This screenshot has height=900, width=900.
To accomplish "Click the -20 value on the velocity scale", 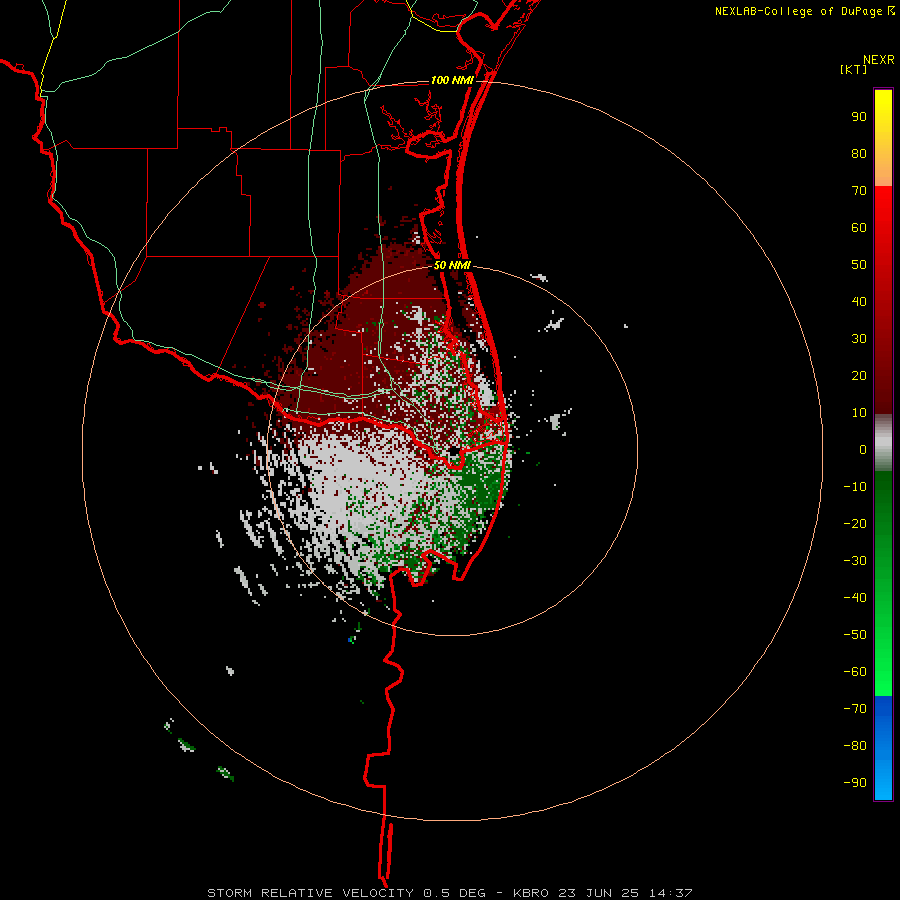I will (855, 524).
